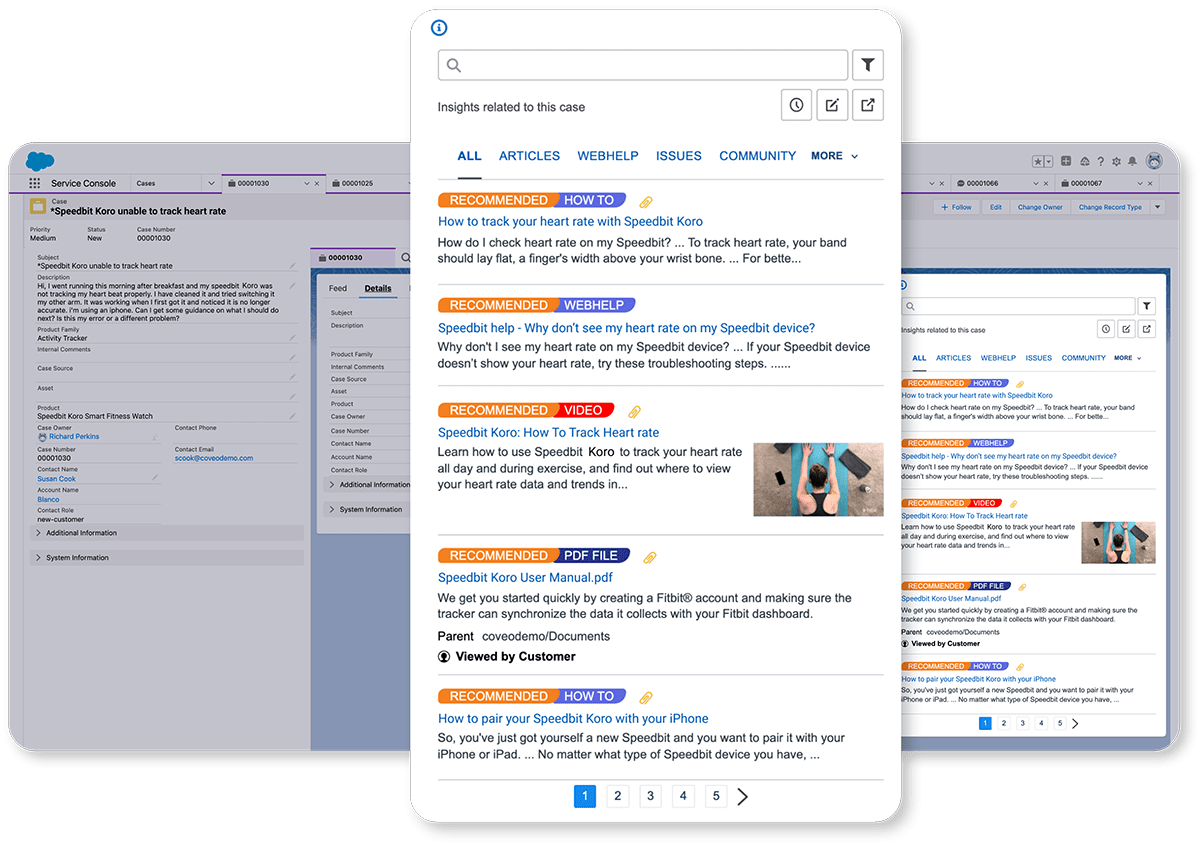This screenshot has width=1200, height=846.
Task: Click the Salesforce cloud logo in the left window
Action: 40,161
